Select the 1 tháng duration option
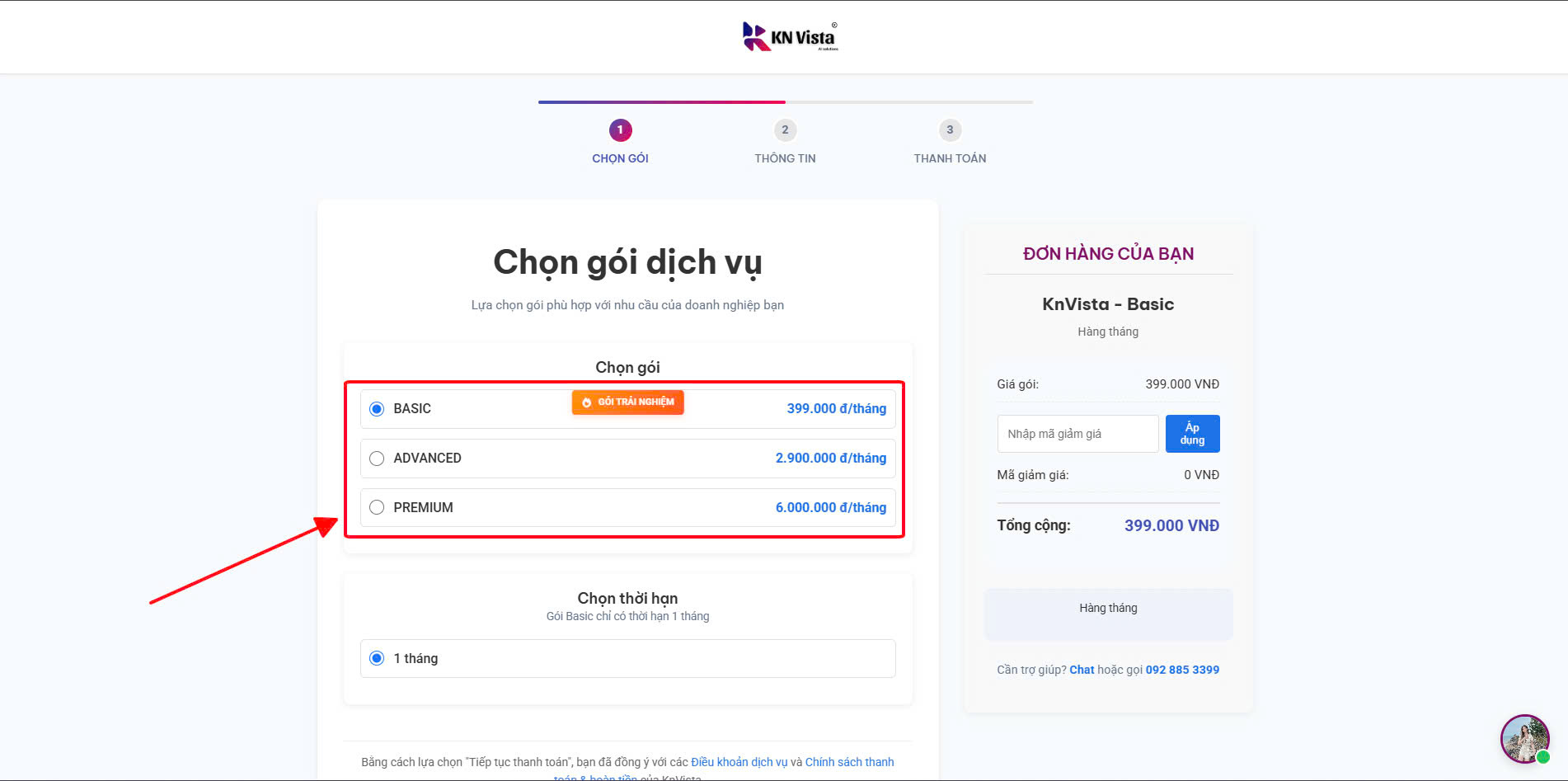 (x=377, y=658)
